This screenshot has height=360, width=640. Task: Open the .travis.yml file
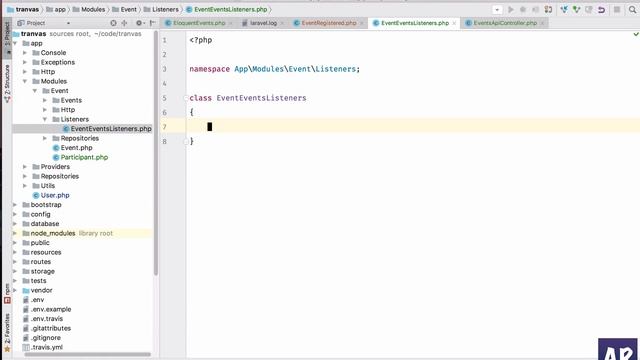[43, 347]
